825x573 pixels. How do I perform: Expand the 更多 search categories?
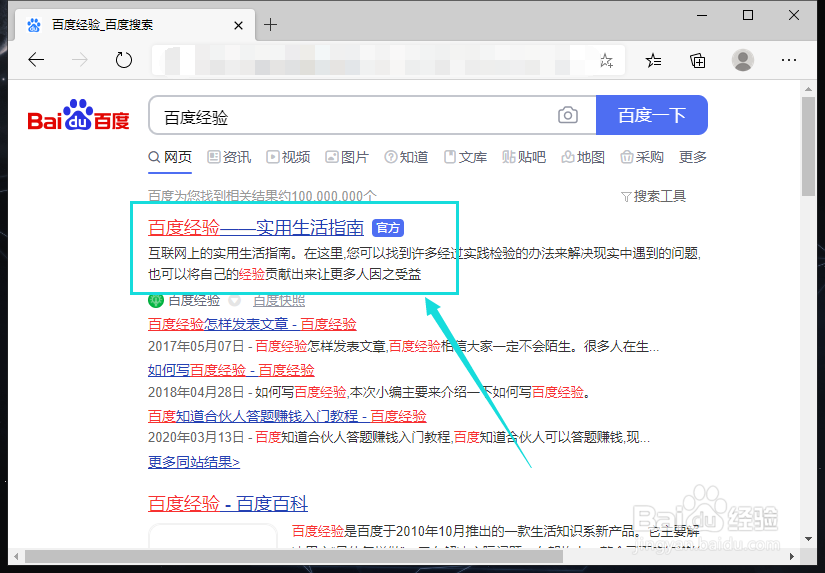[x=692, y=157]
